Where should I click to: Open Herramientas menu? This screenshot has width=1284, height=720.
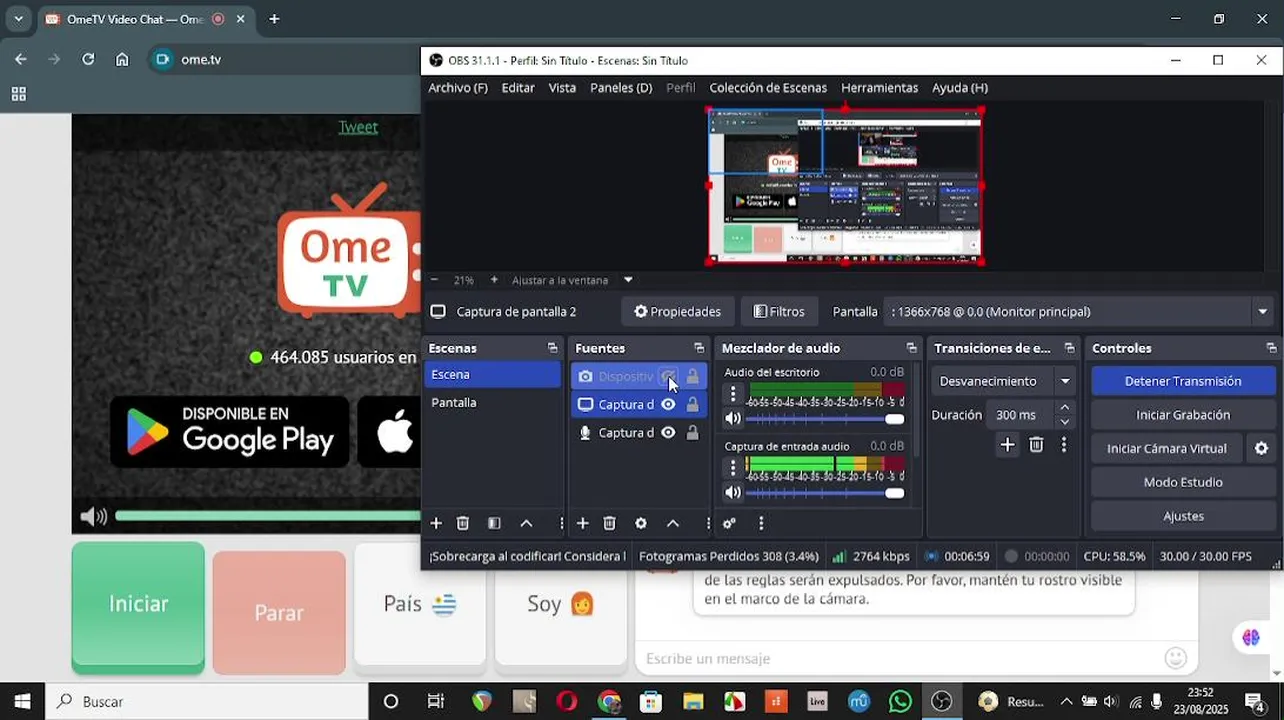click(879, 88)
